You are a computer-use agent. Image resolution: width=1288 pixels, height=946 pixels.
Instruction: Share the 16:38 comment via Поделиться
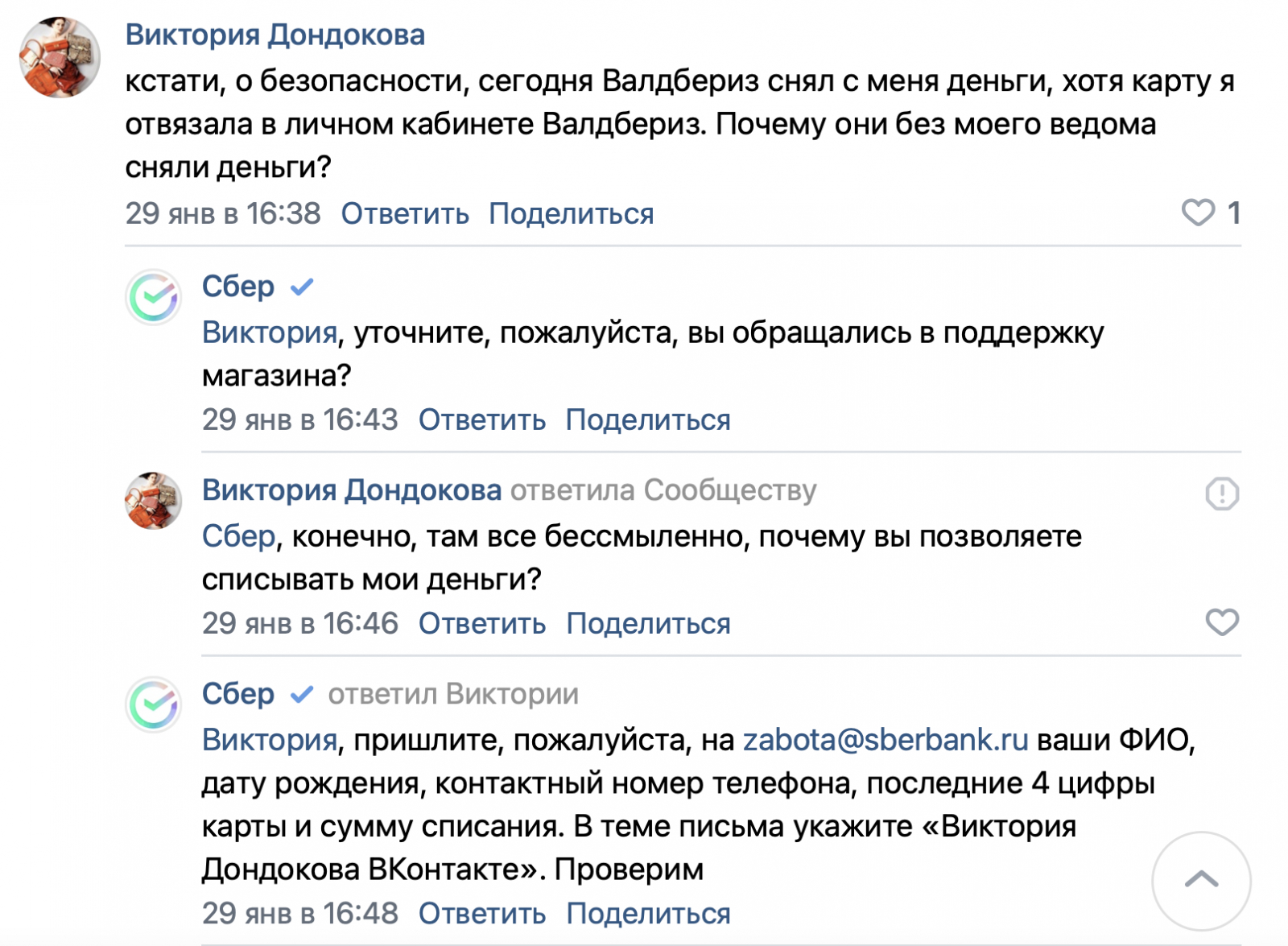tap(571, 213)
